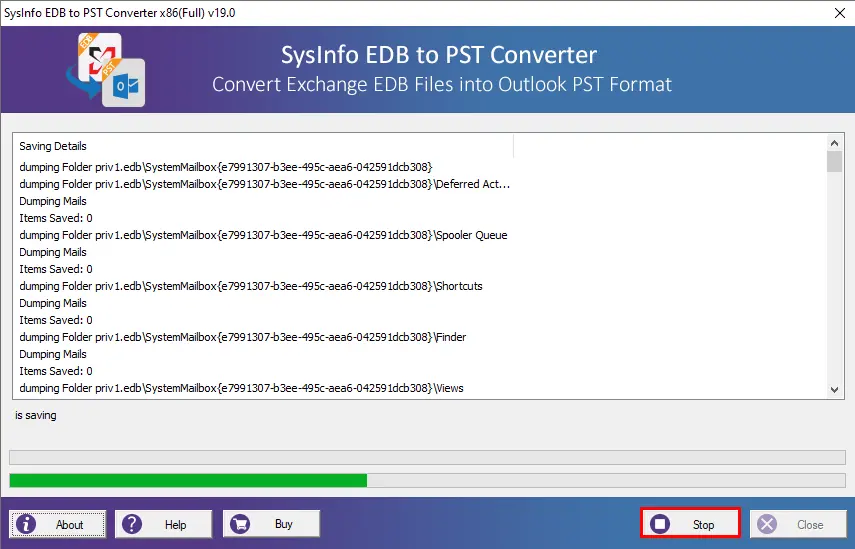Open the Help button label

tap(176, 525)
